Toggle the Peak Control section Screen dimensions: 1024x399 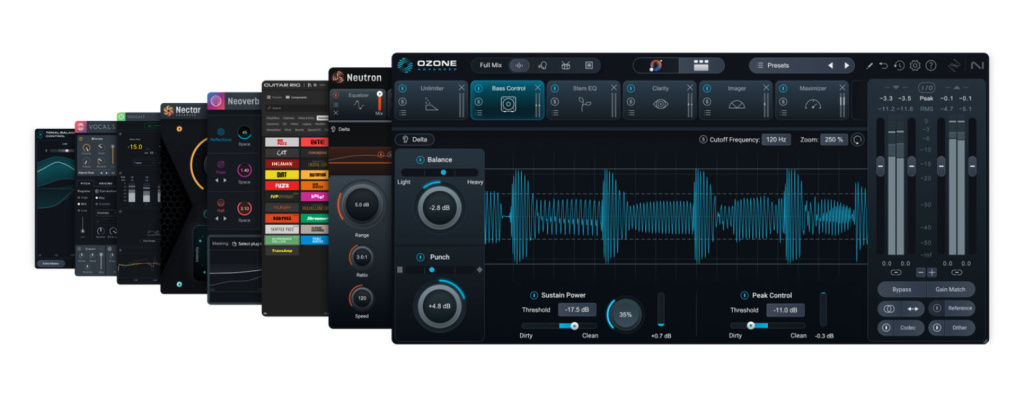[x=744, y=295]
